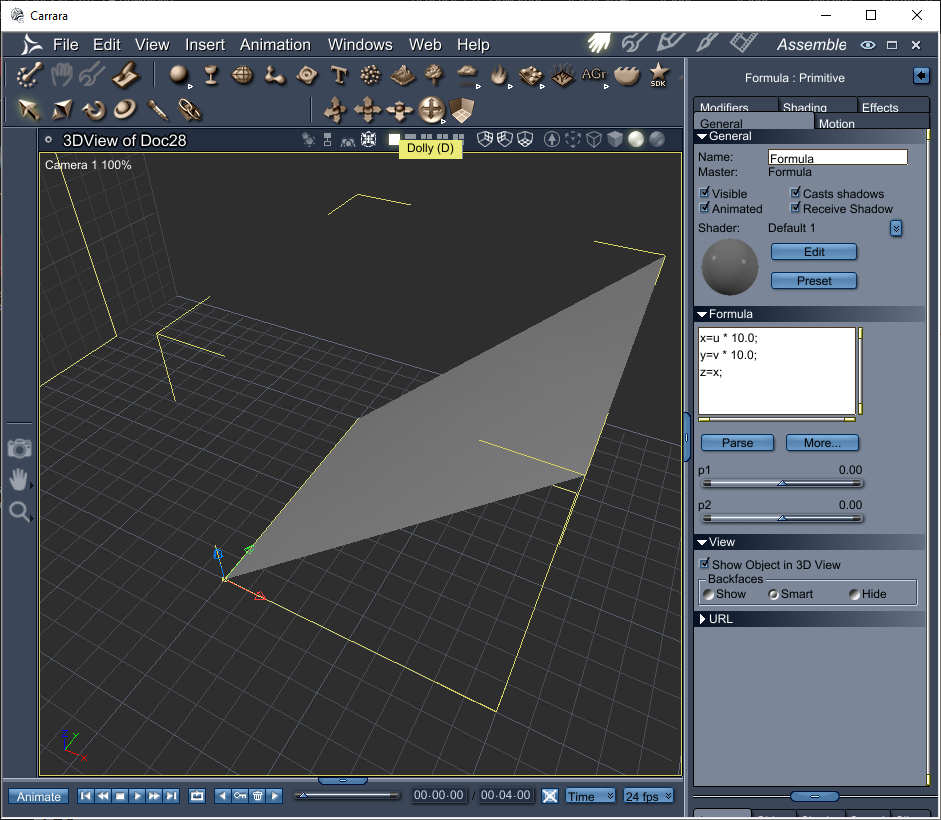Viewport: 941px width, 820px height.
Task: Click the p1 slider
Action: (783, 483)
